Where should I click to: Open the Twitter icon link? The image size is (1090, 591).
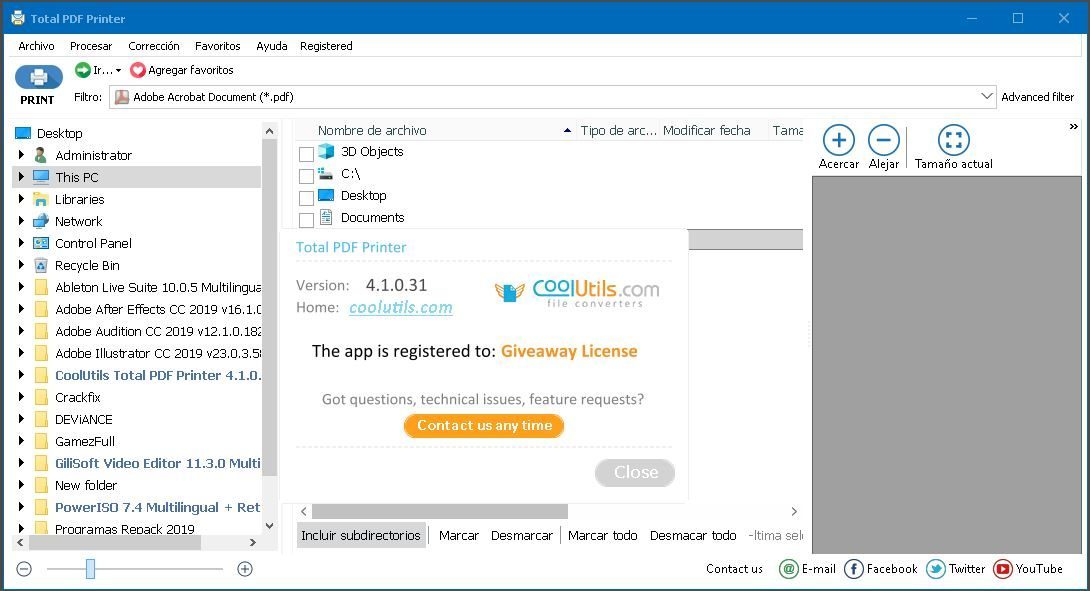pos(936,569)
